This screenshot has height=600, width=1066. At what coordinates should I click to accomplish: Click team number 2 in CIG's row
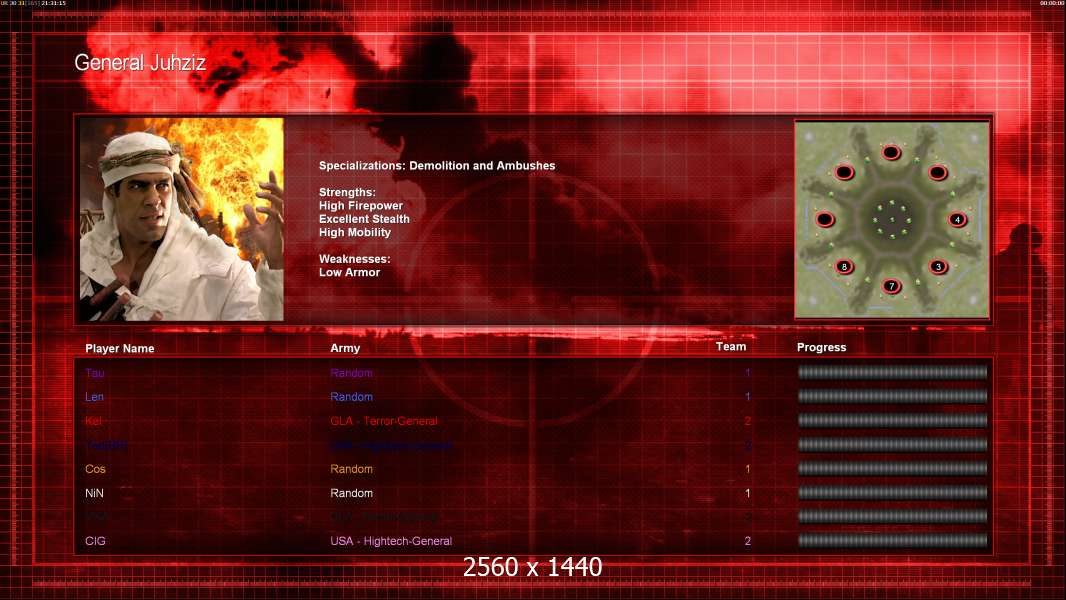pyautogui.click(x=747, y=542)
